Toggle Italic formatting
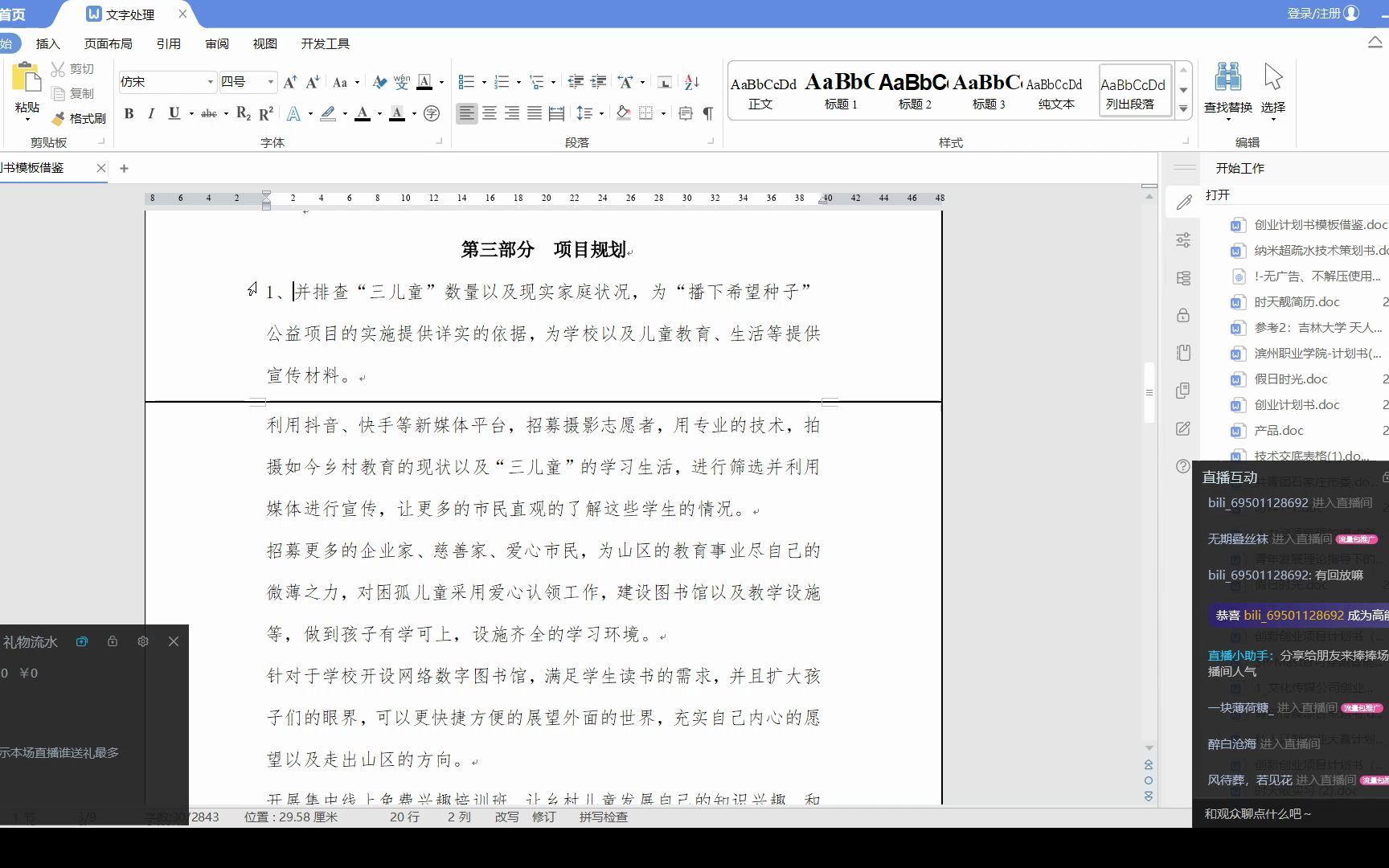The width and height of the screenshot is (1389, 868). click(x=150, y=114)
